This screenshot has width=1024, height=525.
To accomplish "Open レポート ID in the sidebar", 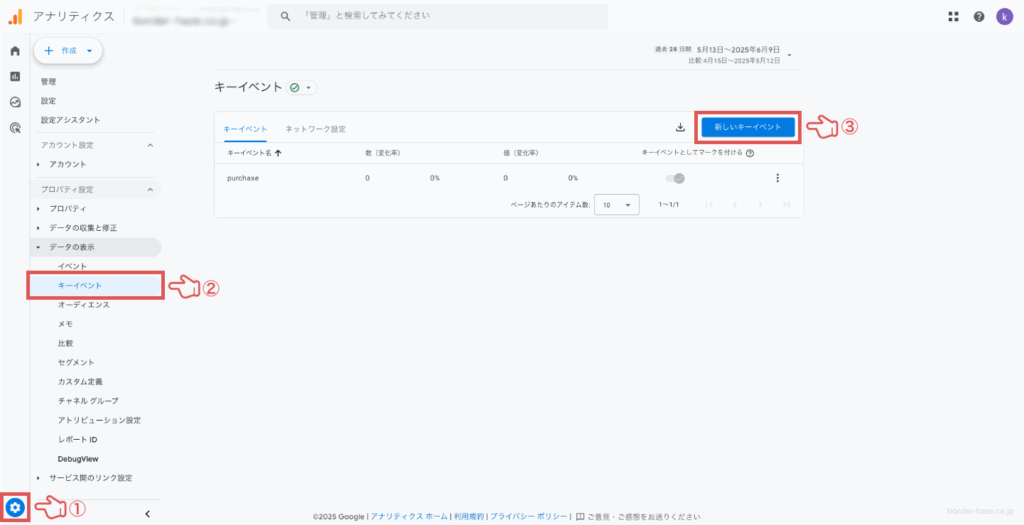I will [x=78, y=439].
